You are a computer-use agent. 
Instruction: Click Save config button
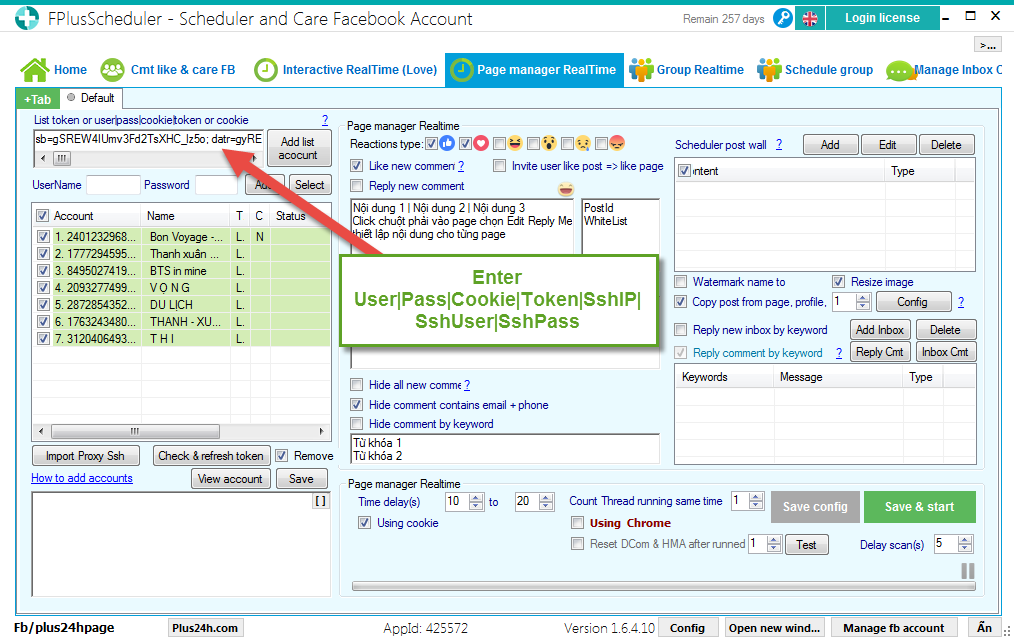pos(815,507)
